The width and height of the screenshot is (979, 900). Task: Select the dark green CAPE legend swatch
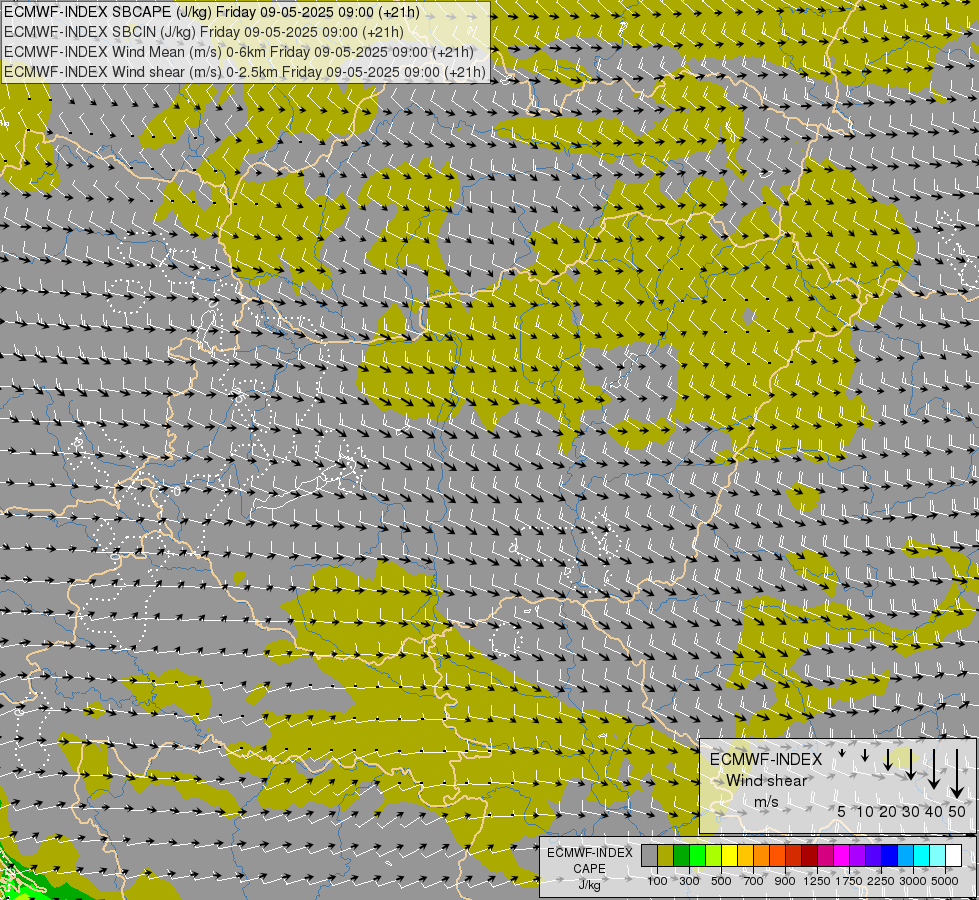pos(682,855)
